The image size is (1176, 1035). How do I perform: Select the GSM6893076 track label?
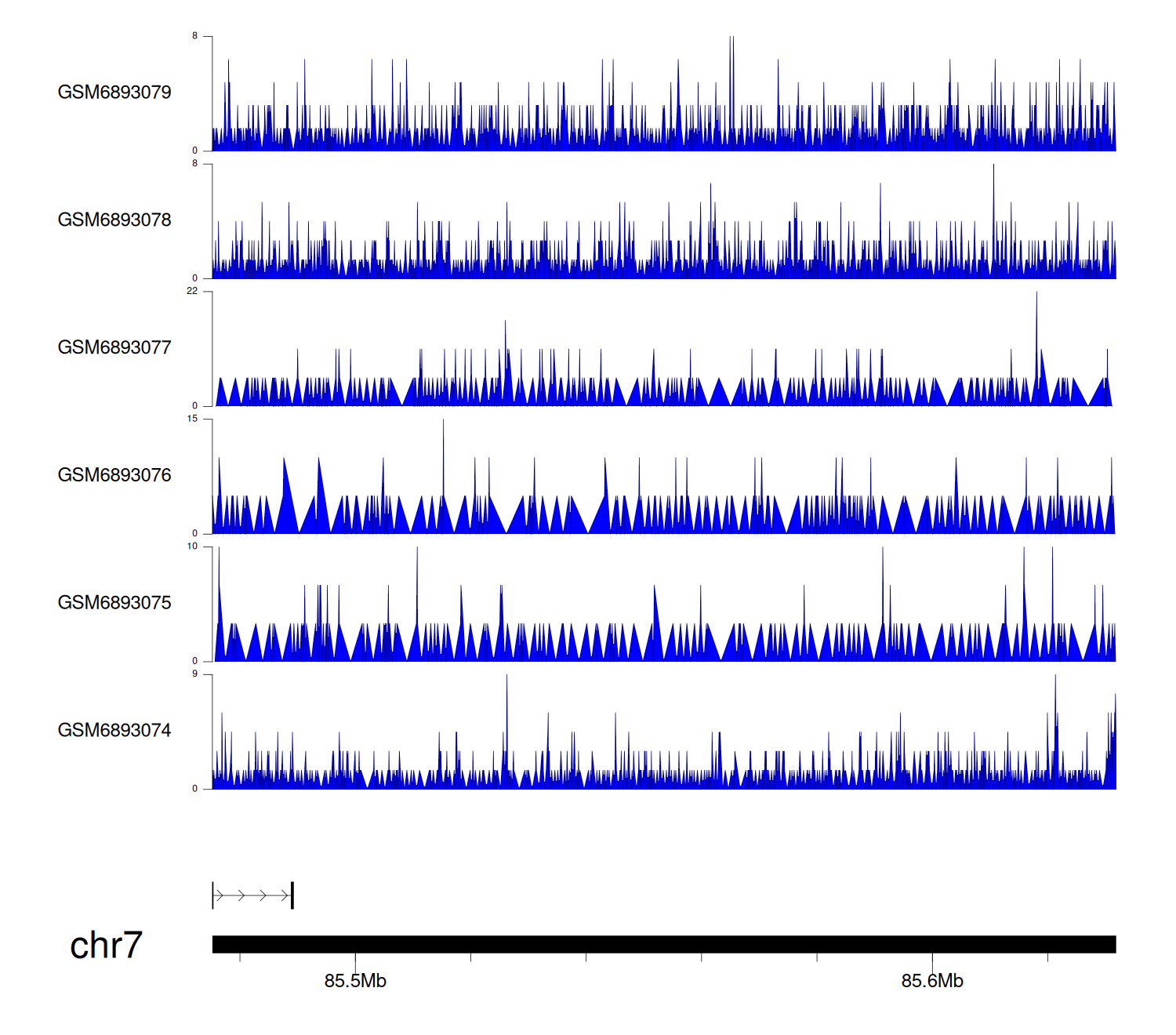tap(114, 475)
